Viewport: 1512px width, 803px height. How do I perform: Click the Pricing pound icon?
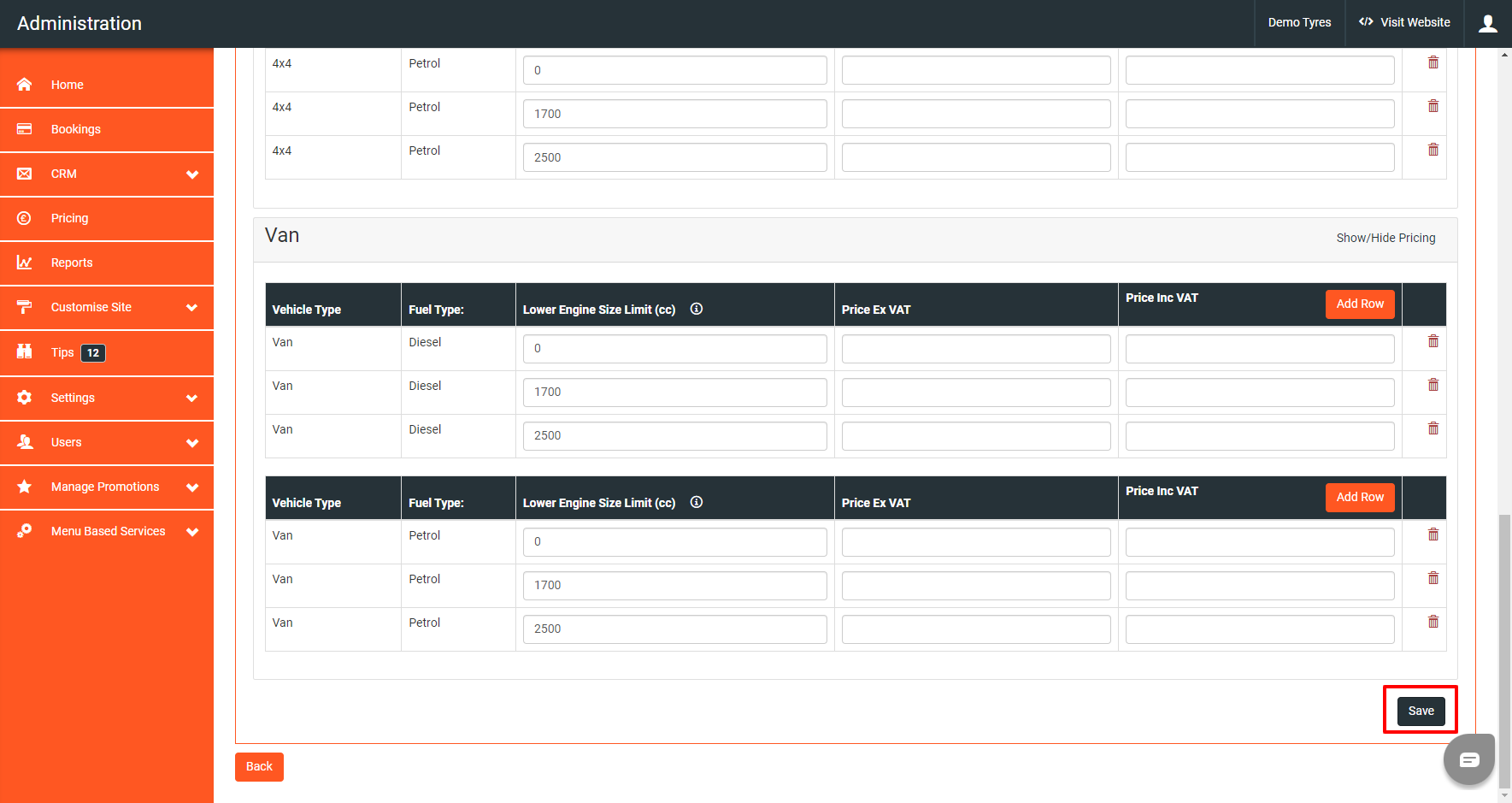tap(24, 218)
